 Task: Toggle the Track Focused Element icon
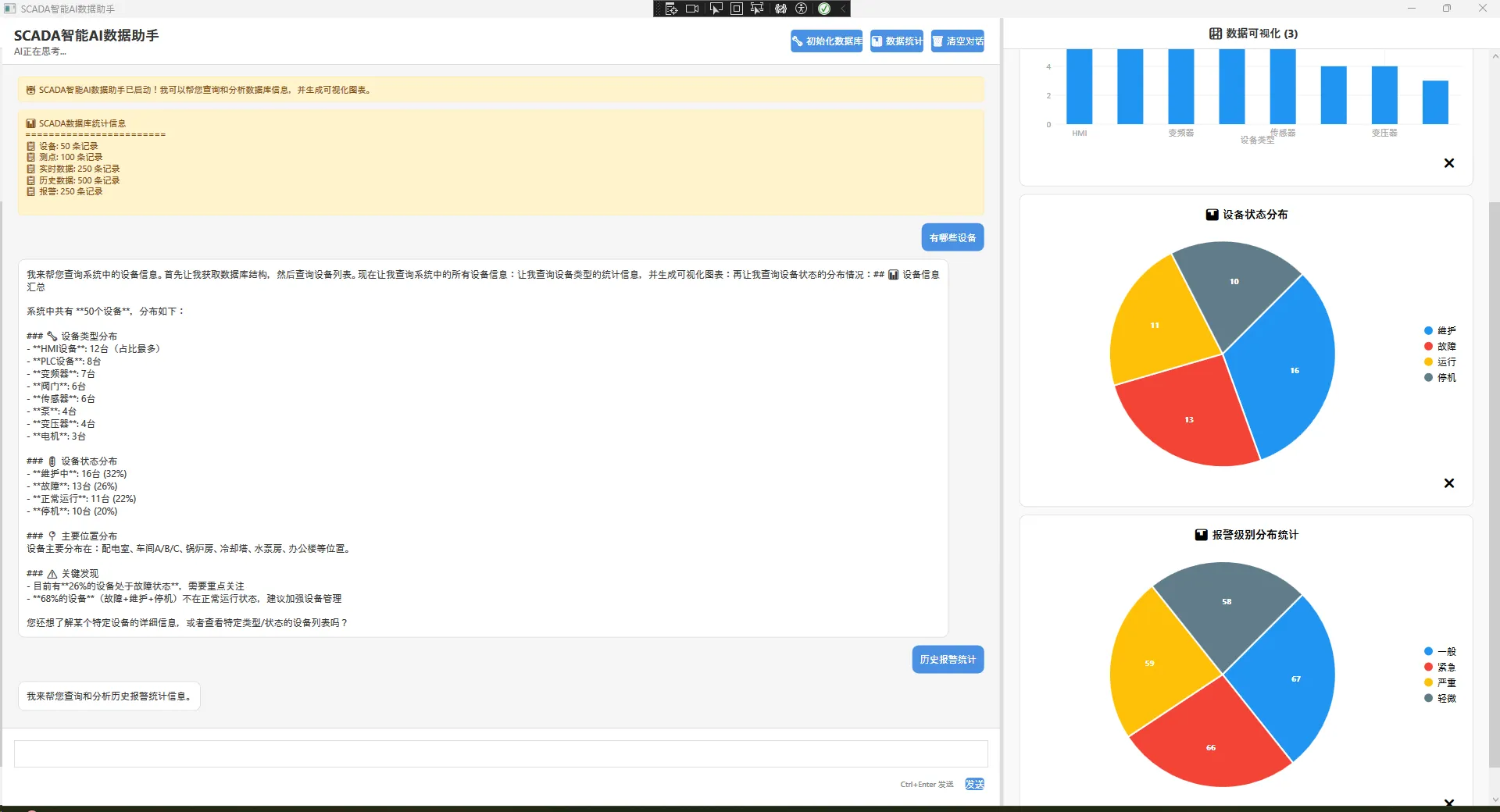(x=757, y=9)
